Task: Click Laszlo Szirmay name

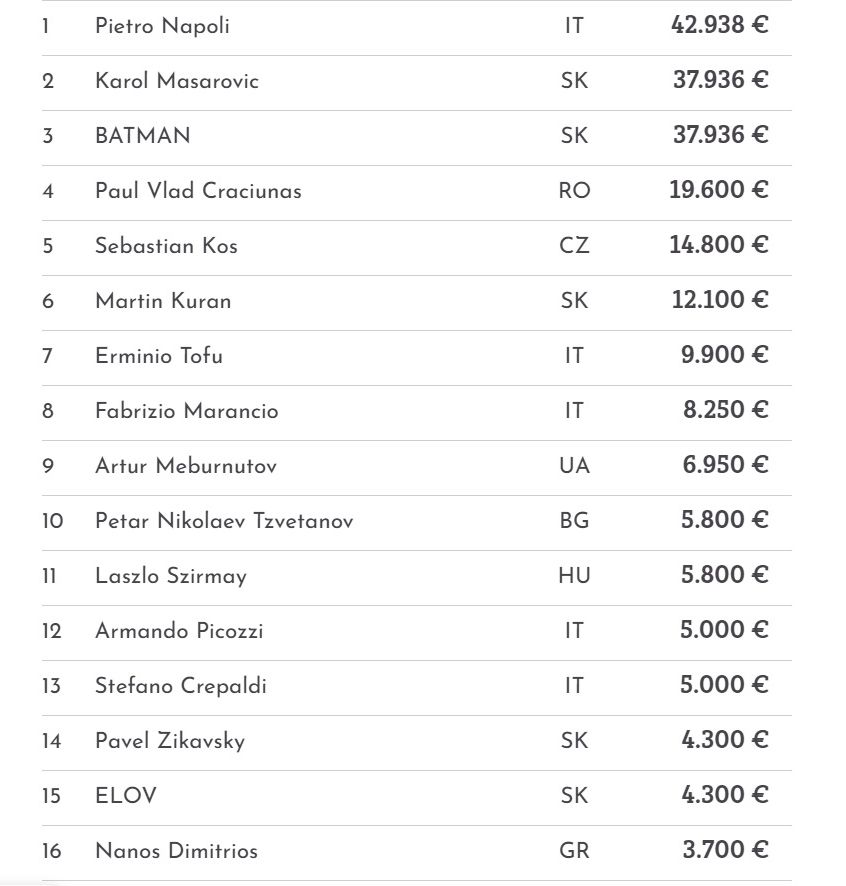Action: click(x=170, y=576)
